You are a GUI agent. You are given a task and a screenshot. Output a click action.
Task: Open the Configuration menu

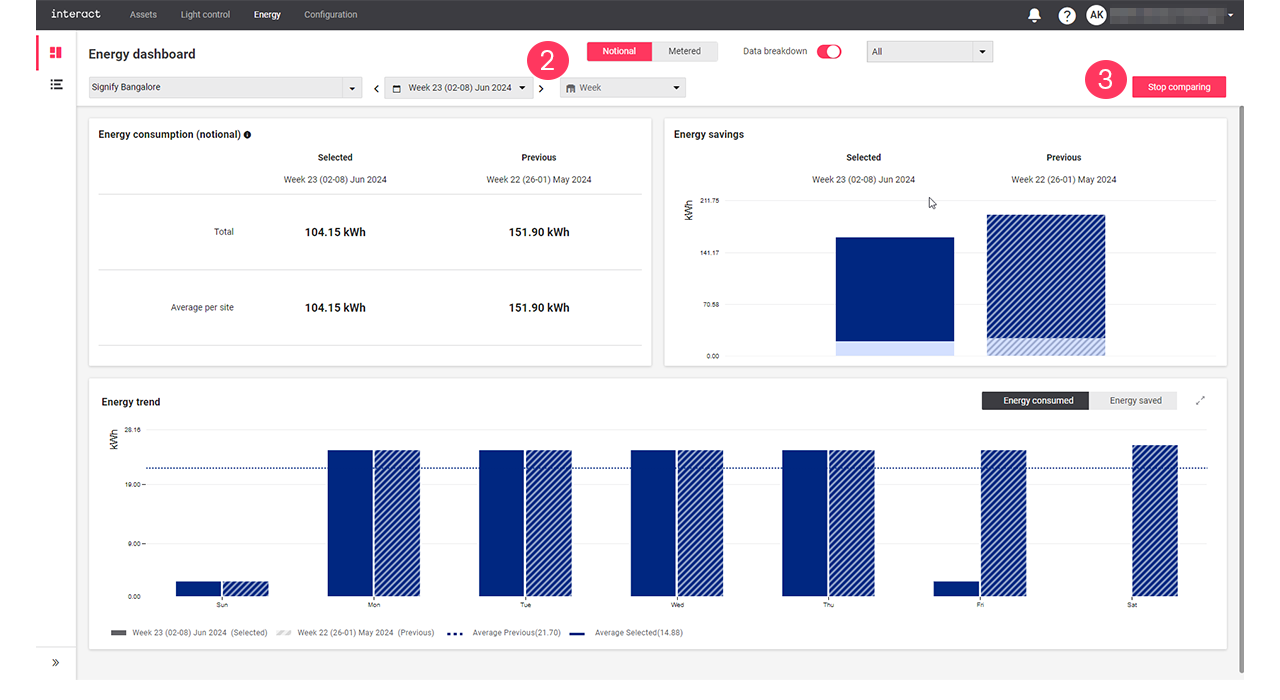330,14
